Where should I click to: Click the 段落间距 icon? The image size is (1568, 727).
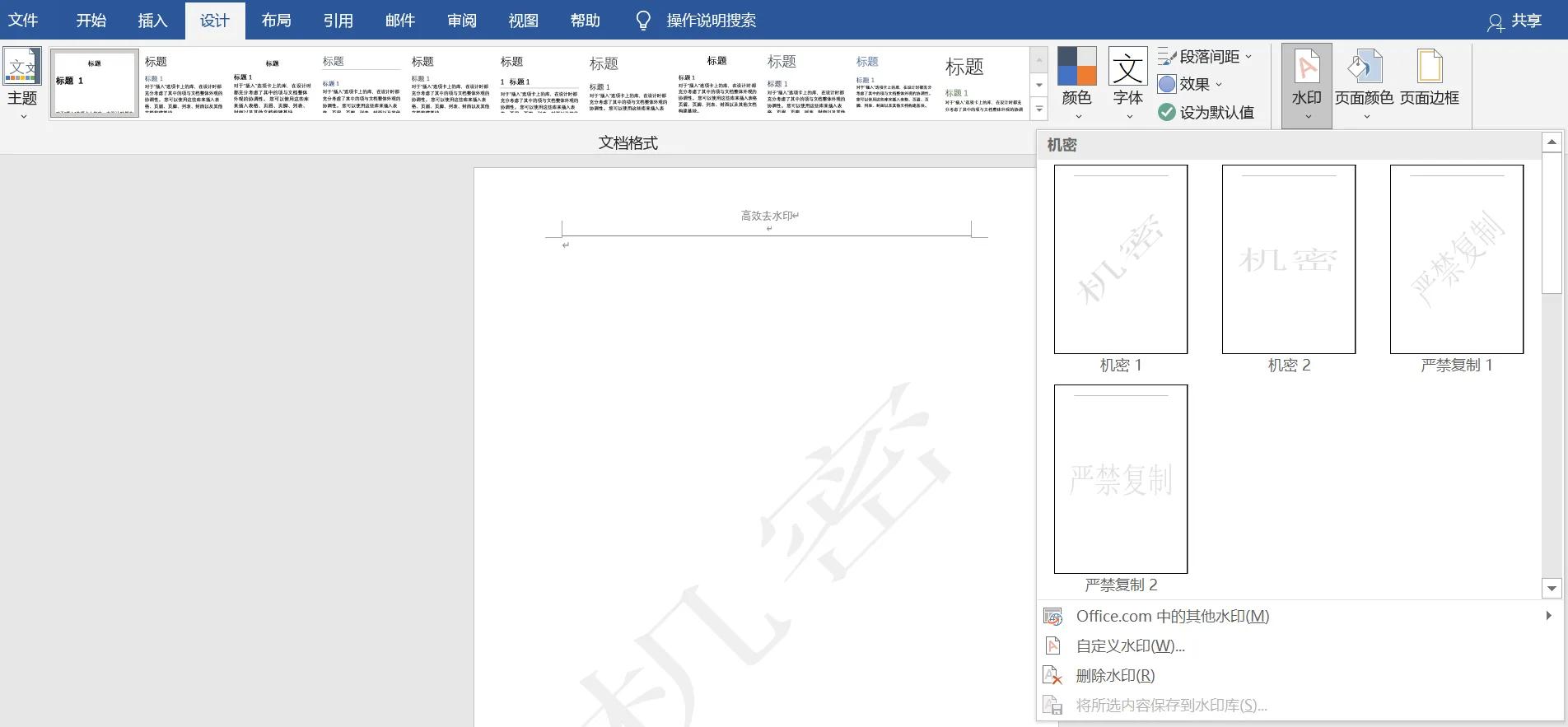point(1167,57)
